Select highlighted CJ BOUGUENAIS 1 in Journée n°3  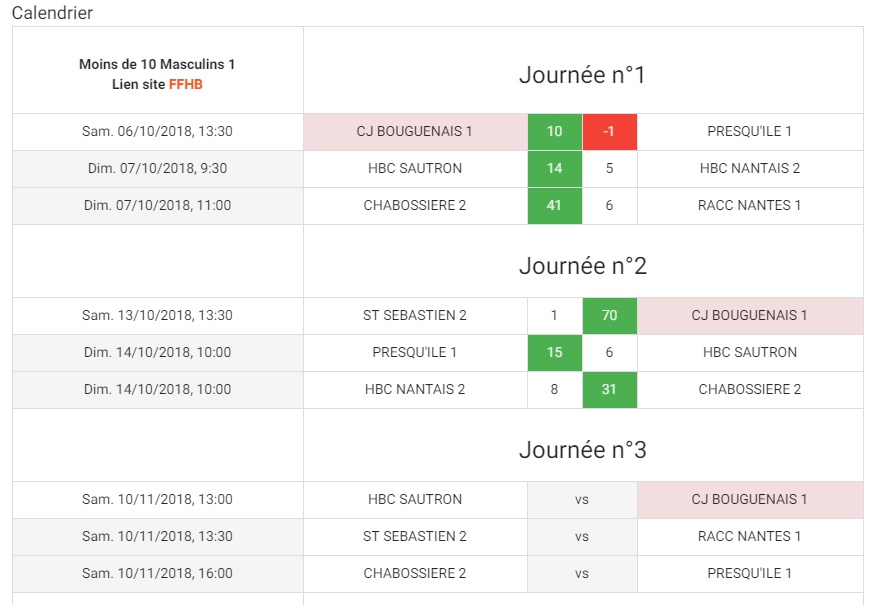[750, 500]
